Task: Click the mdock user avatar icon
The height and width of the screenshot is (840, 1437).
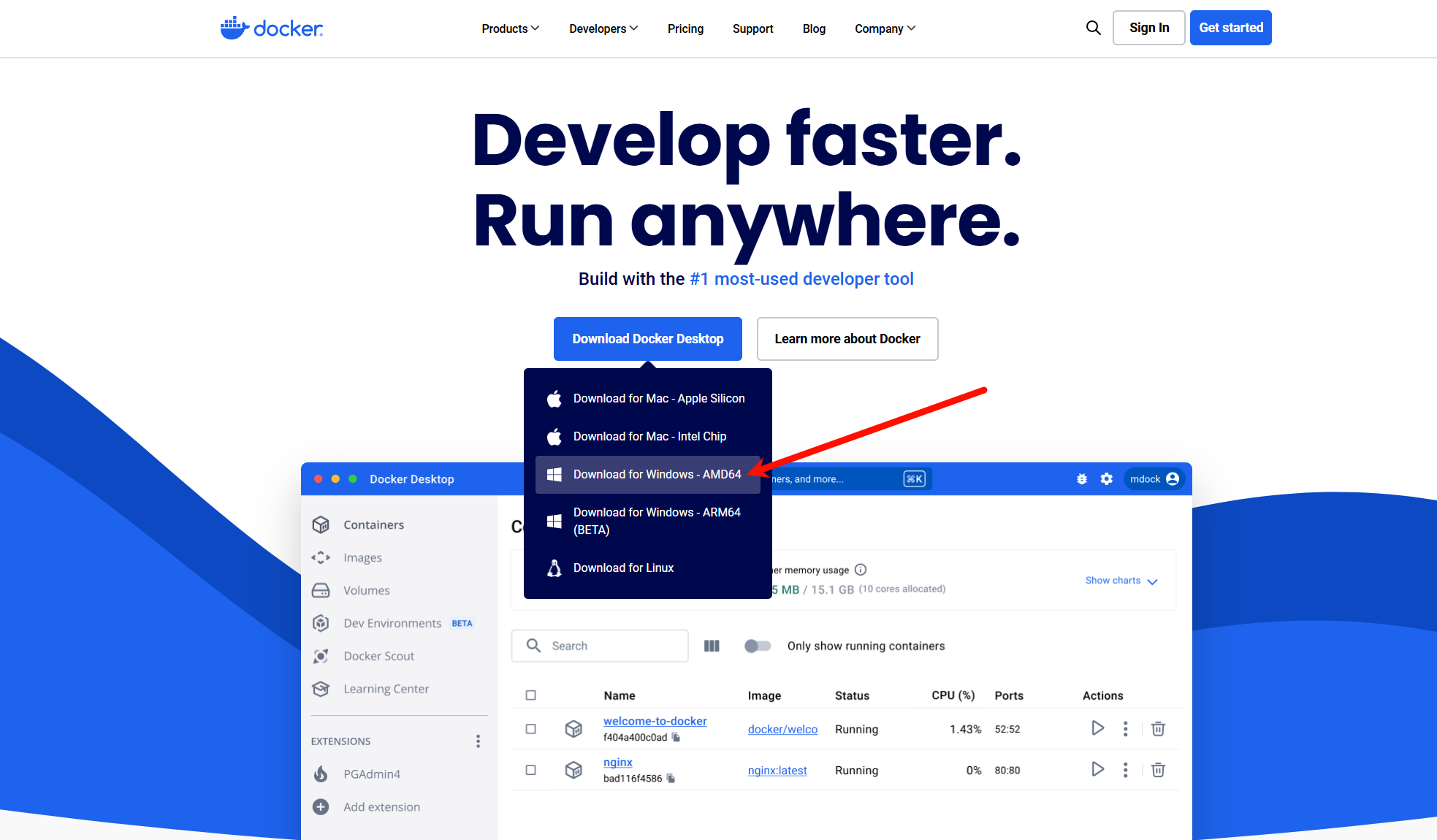Action: tap(1173, 479)
